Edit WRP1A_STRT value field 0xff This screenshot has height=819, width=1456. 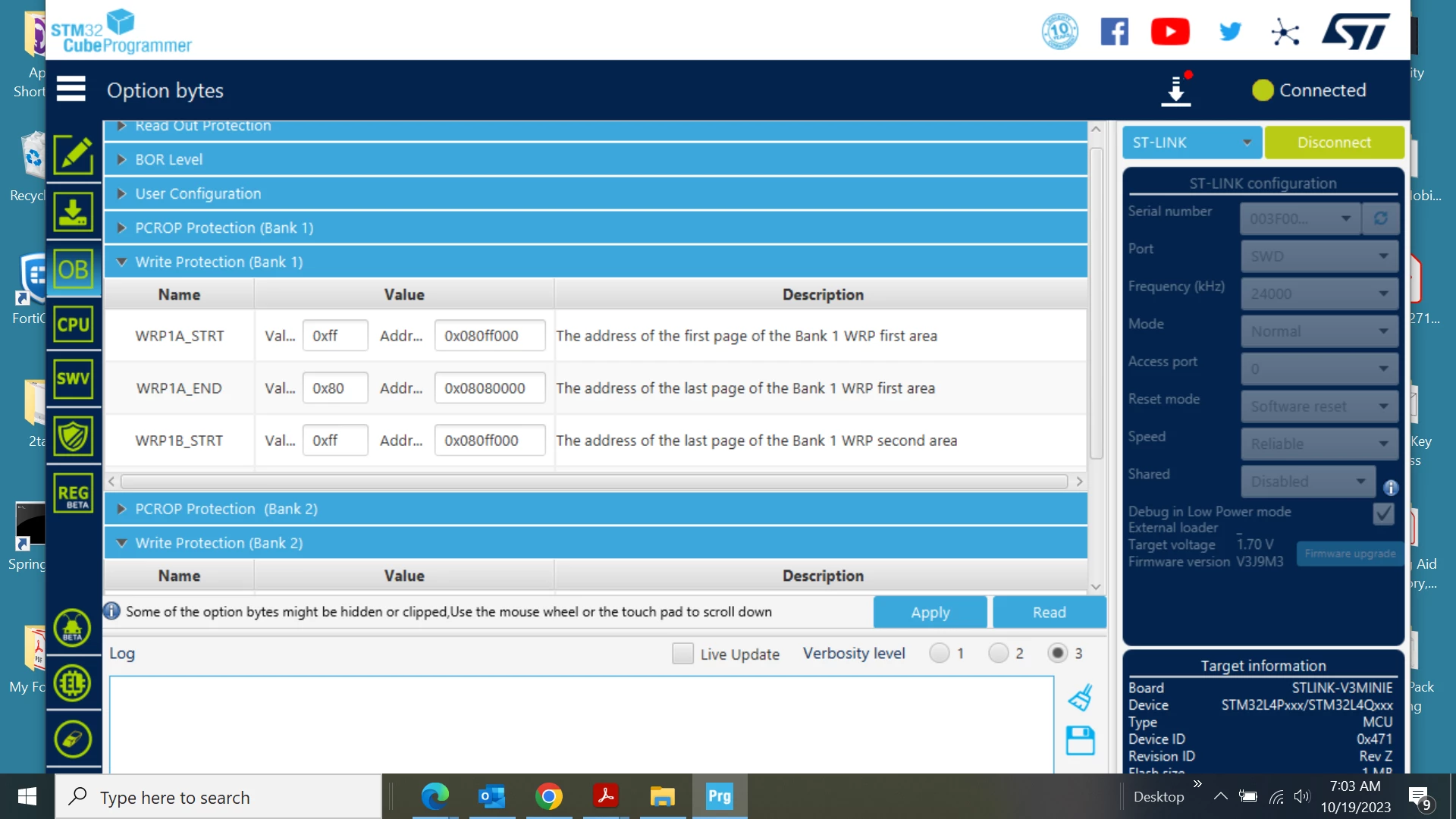[x=335, y=335]
